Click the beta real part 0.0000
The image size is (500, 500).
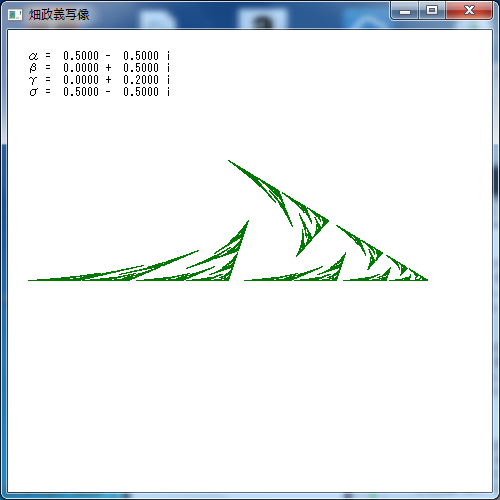pyautogui.click(x=81, y=68)
